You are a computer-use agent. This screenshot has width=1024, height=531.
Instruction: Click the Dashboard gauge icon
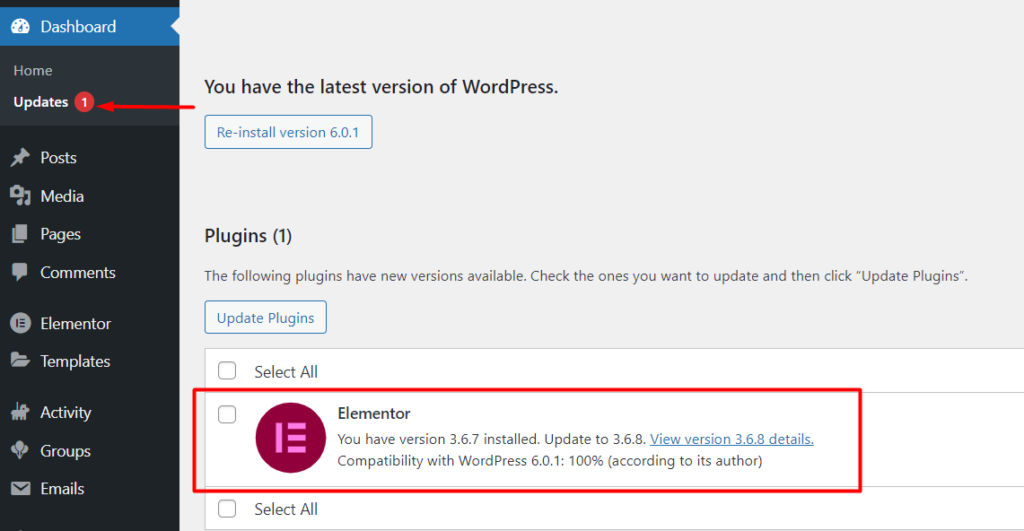(20, 26)
